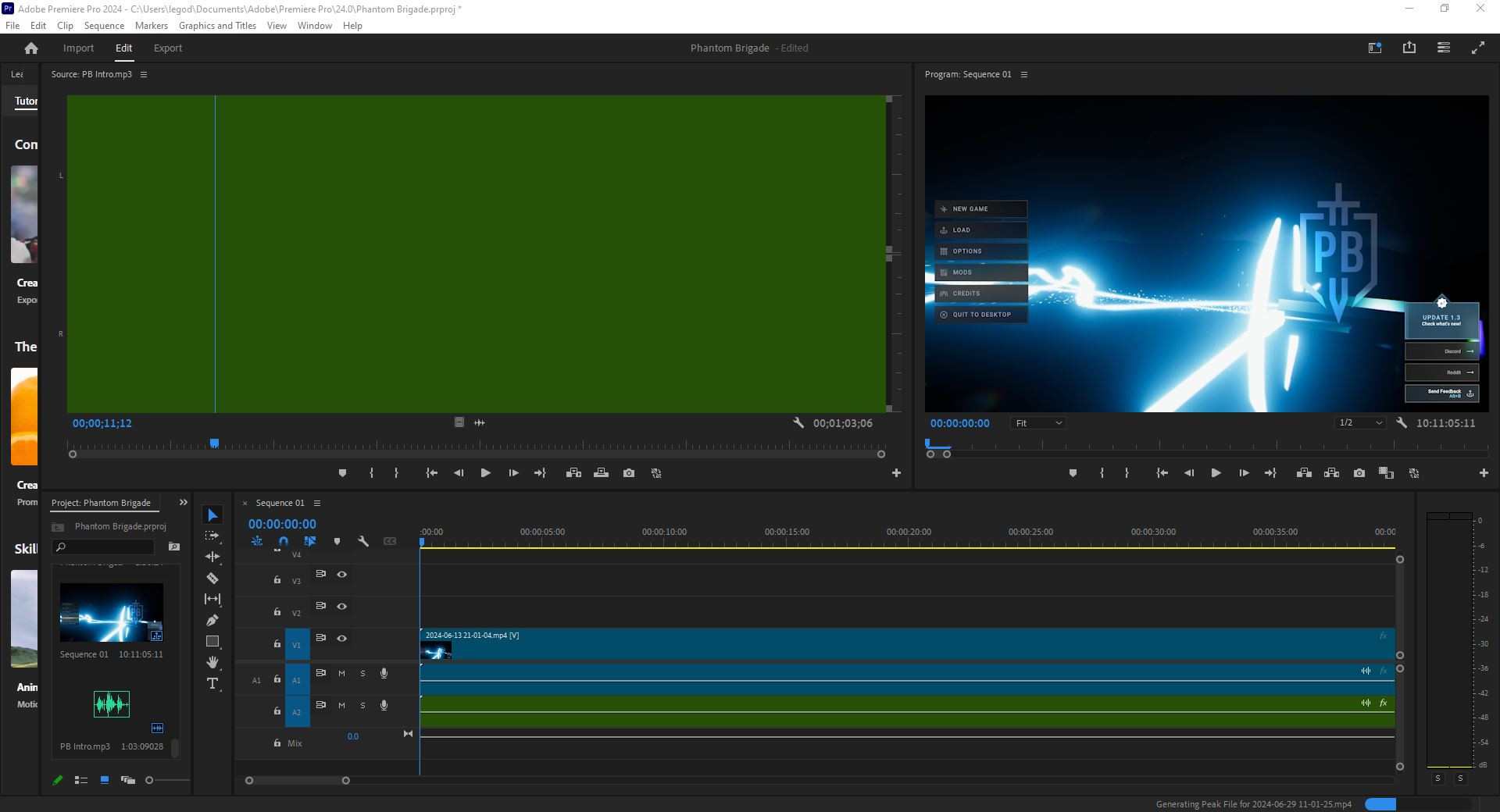The image size is (1500, 812).
Task: Play the Program monitor sequence
Action: pyautogui.click(x=1216, y=473)
